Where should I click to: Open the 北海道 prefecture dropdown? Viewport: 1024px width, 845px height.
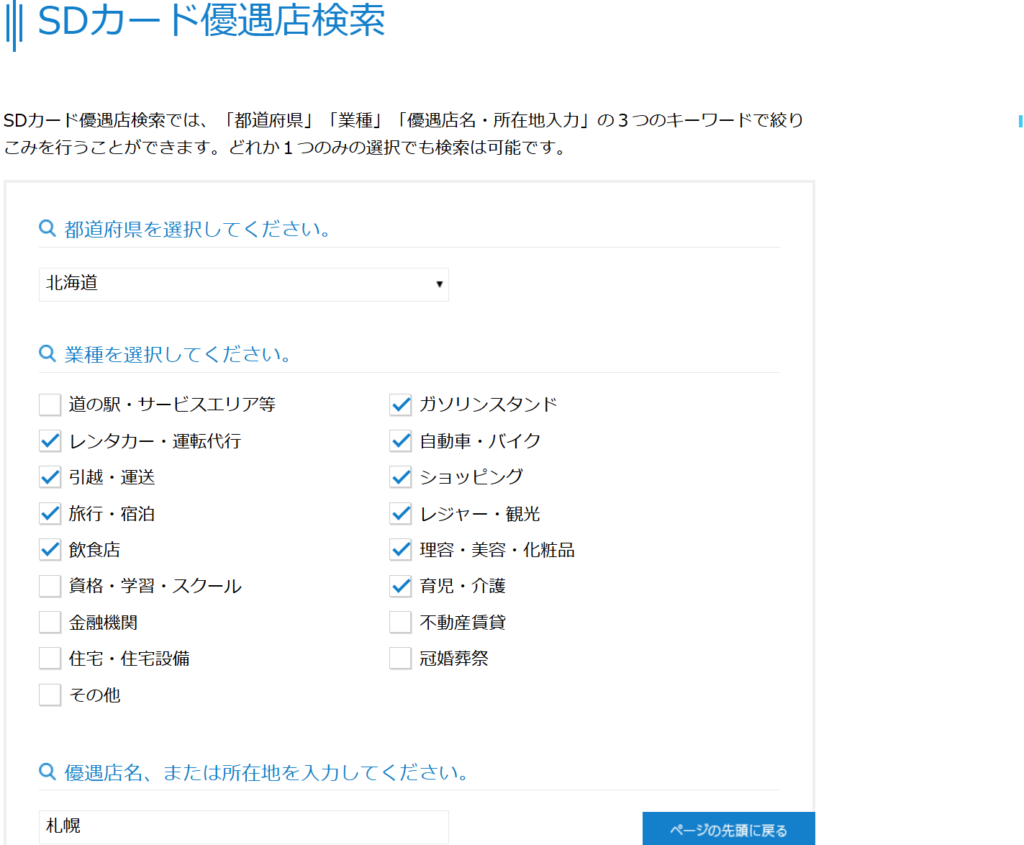coord(243,284)
